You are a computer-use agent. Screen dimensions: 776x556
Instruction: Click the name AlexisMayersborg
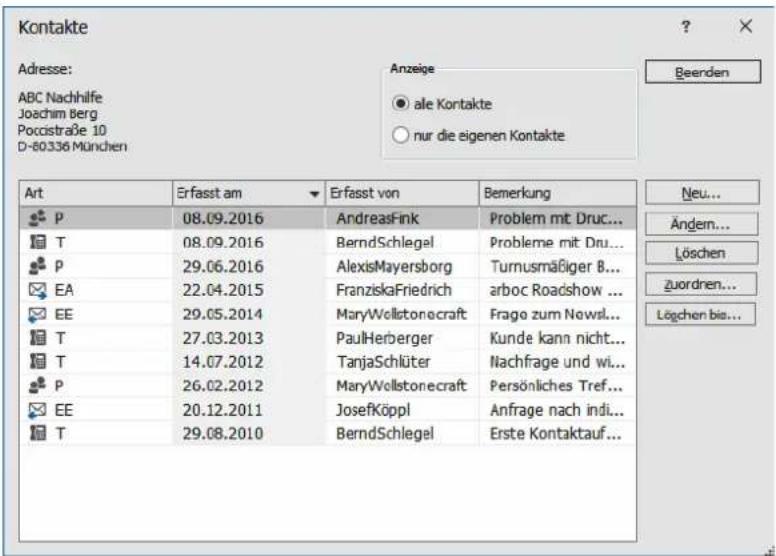click(394, 266)
